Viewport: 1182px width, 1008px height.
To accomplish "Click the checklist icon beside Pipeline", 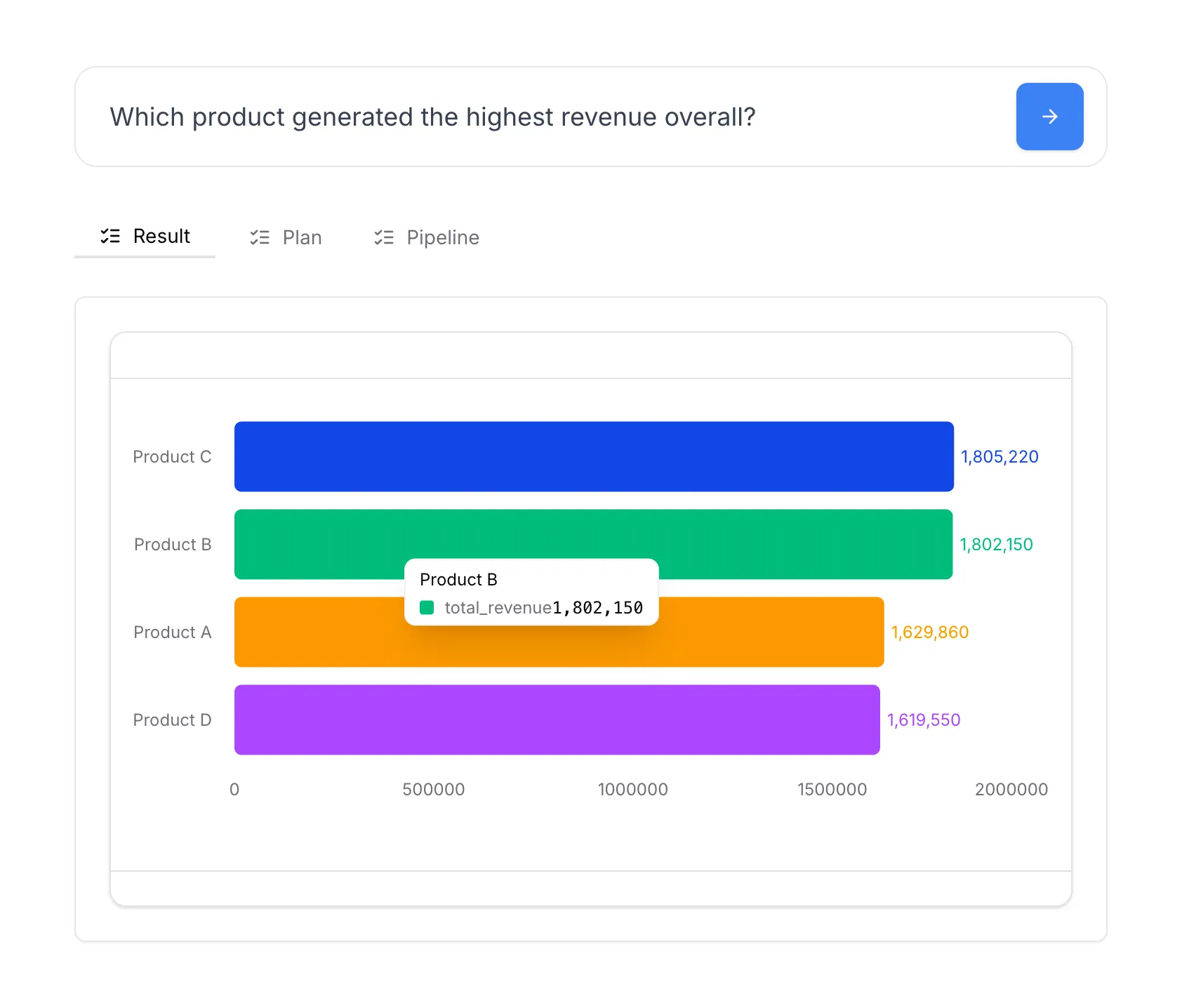I will pos(384,237).
